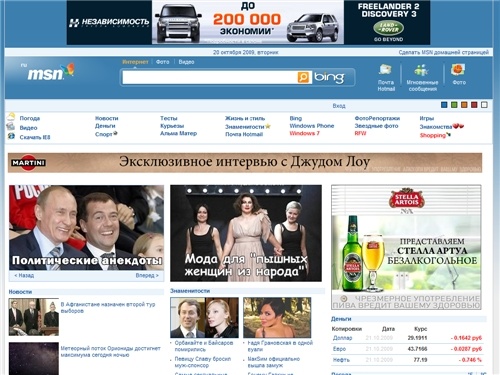Go to the Назад previous slide link
This screenshot has height=375, width=500.
pyautogui.click(x=24, y=276)
